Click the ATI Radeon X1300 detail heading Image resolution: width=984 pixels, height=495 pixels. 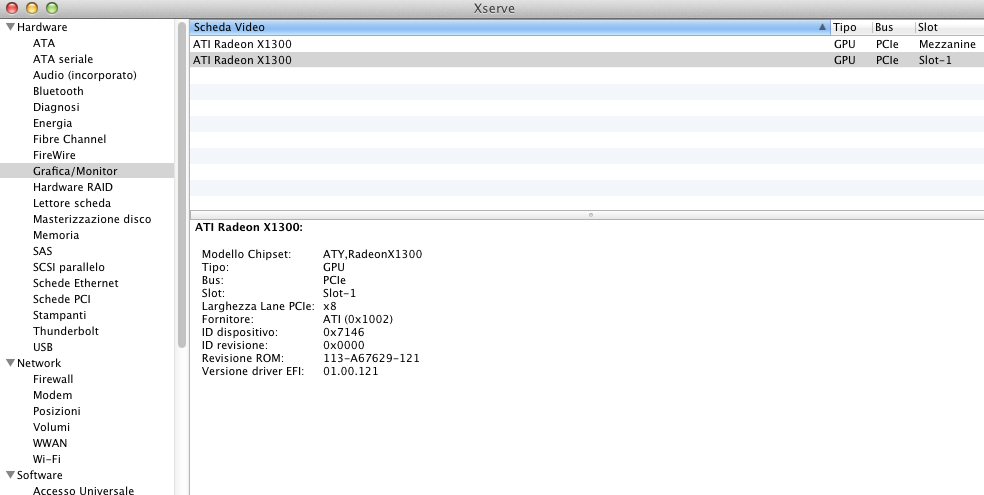point(249,227)
